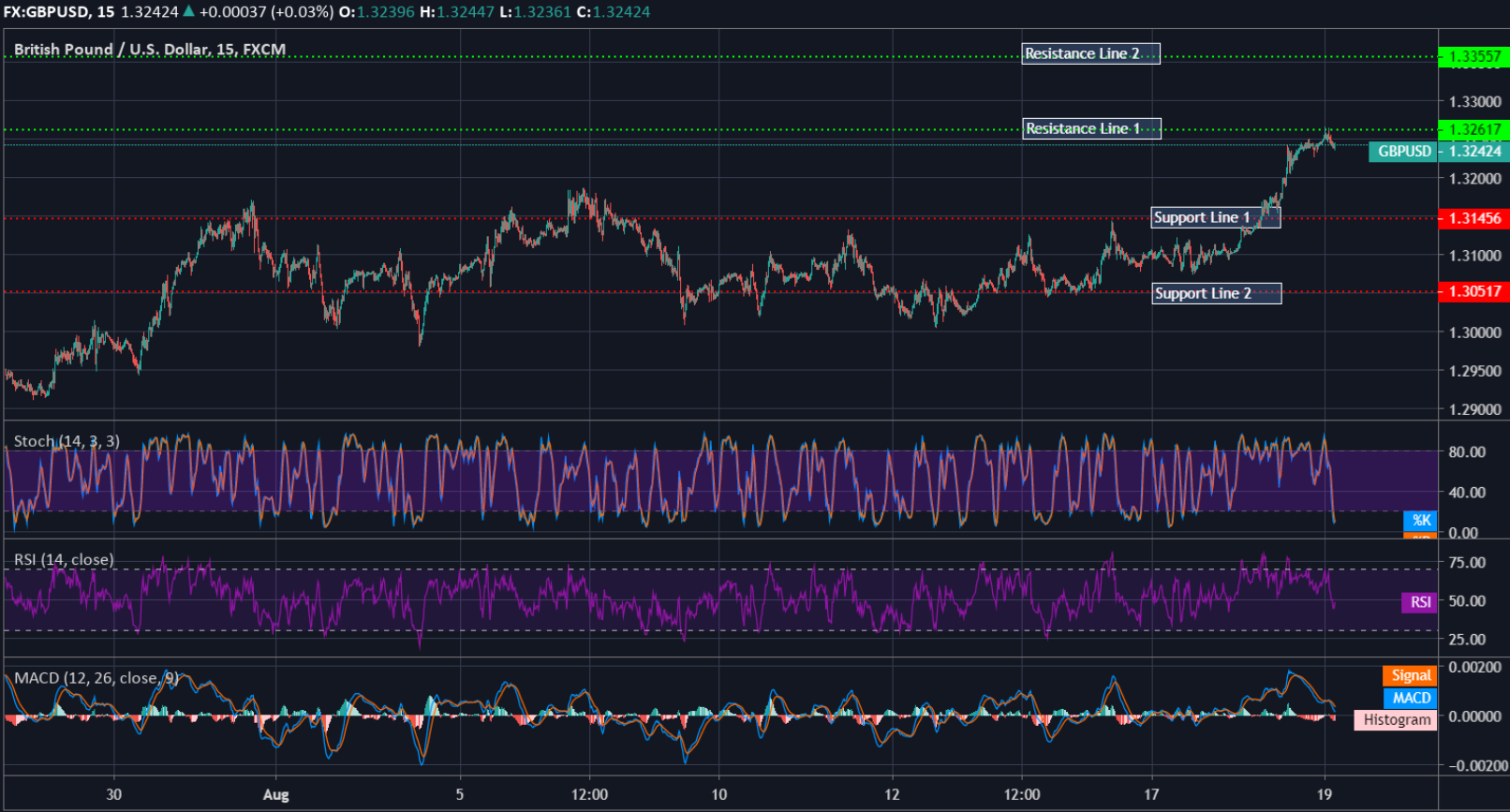1510x812 pixels.
Task: Select the Support Line 1 label
Action: [1215, 217]
